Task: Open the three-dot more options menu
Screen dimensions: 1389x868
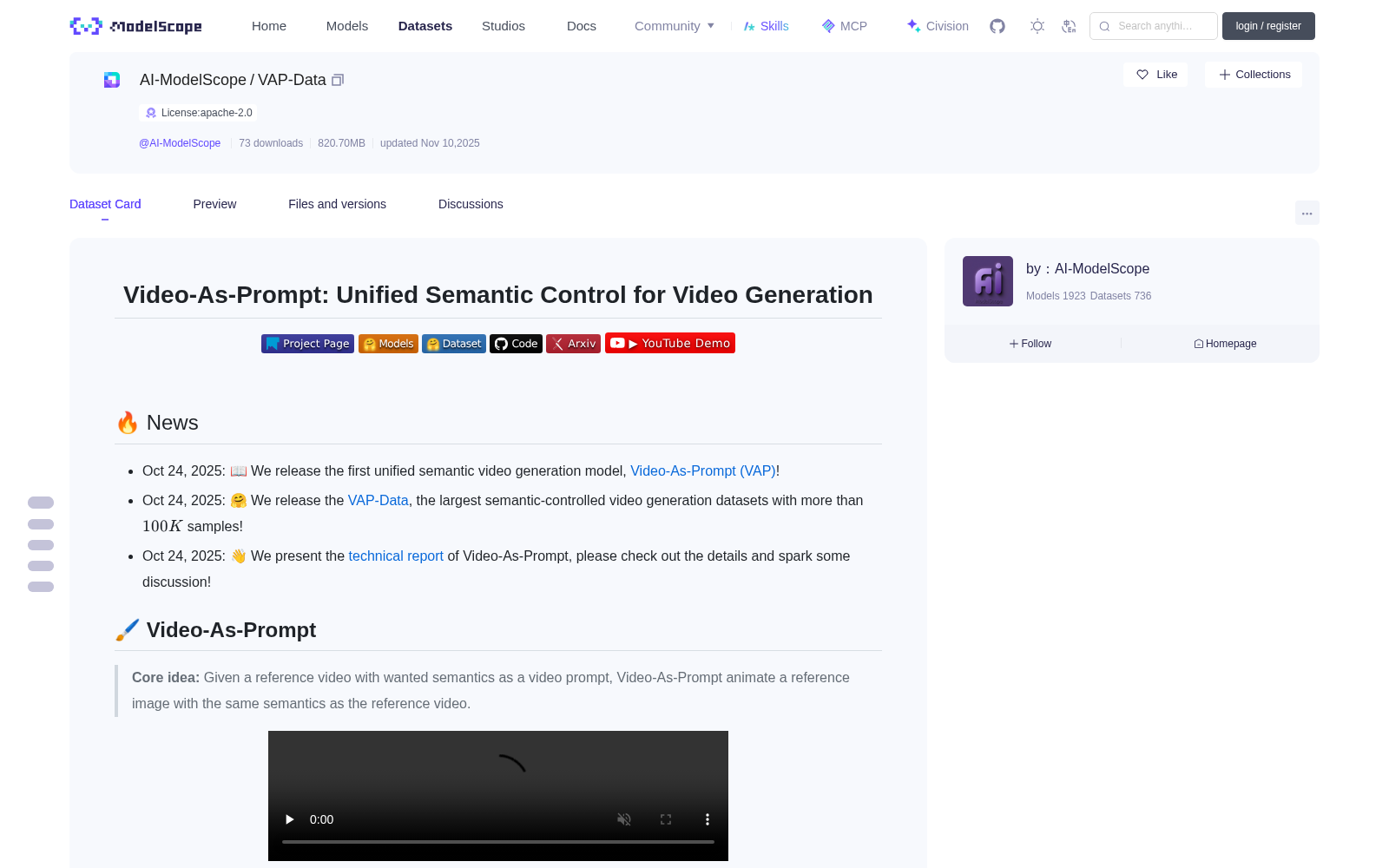Action: pos(1307,213)
